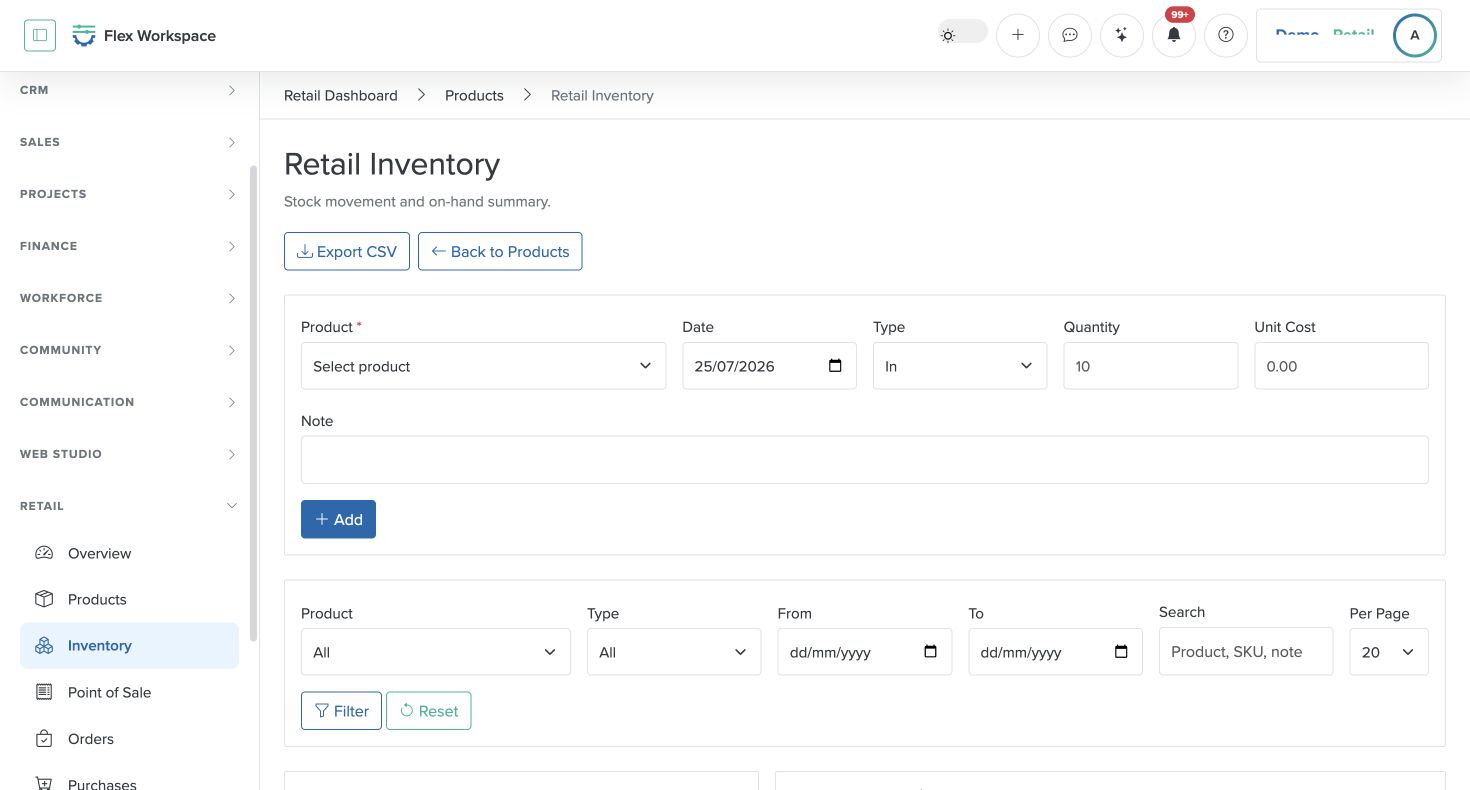Click the sidebar vertical scrollbar
Viewport: 1470px width, 790px height.
click(x=254, y=402)
